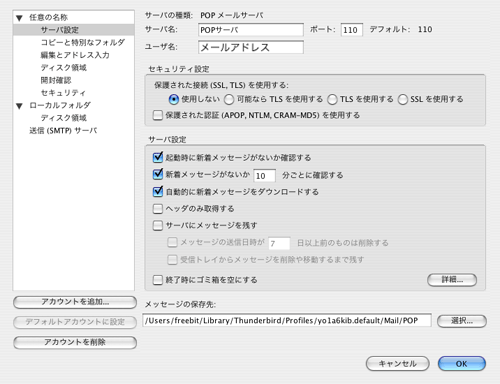Open コピーと特別なフォルダ settings
The height and width of the screenshot is (384, 500).
[x=83, y=42]
